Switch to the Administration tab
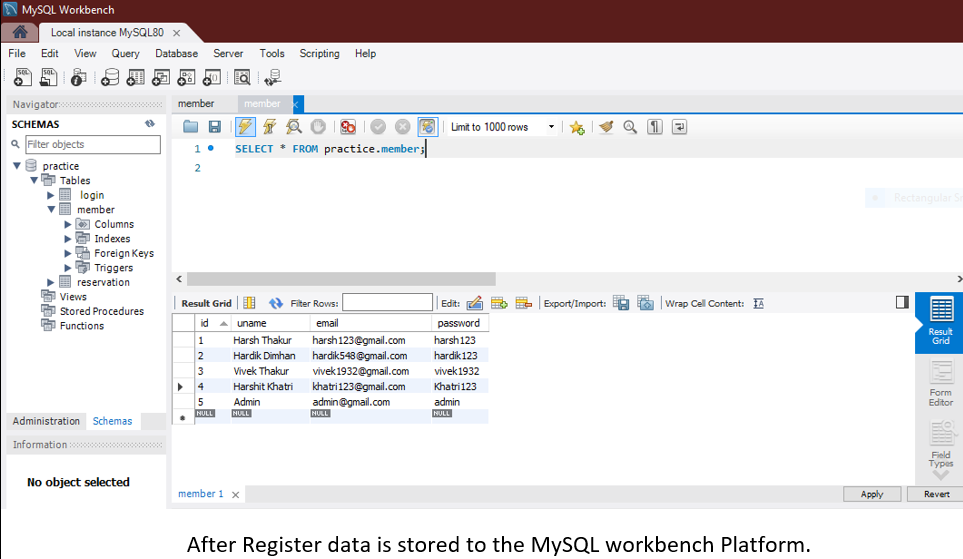The image size is (963, 559). [x=46, y=421]
